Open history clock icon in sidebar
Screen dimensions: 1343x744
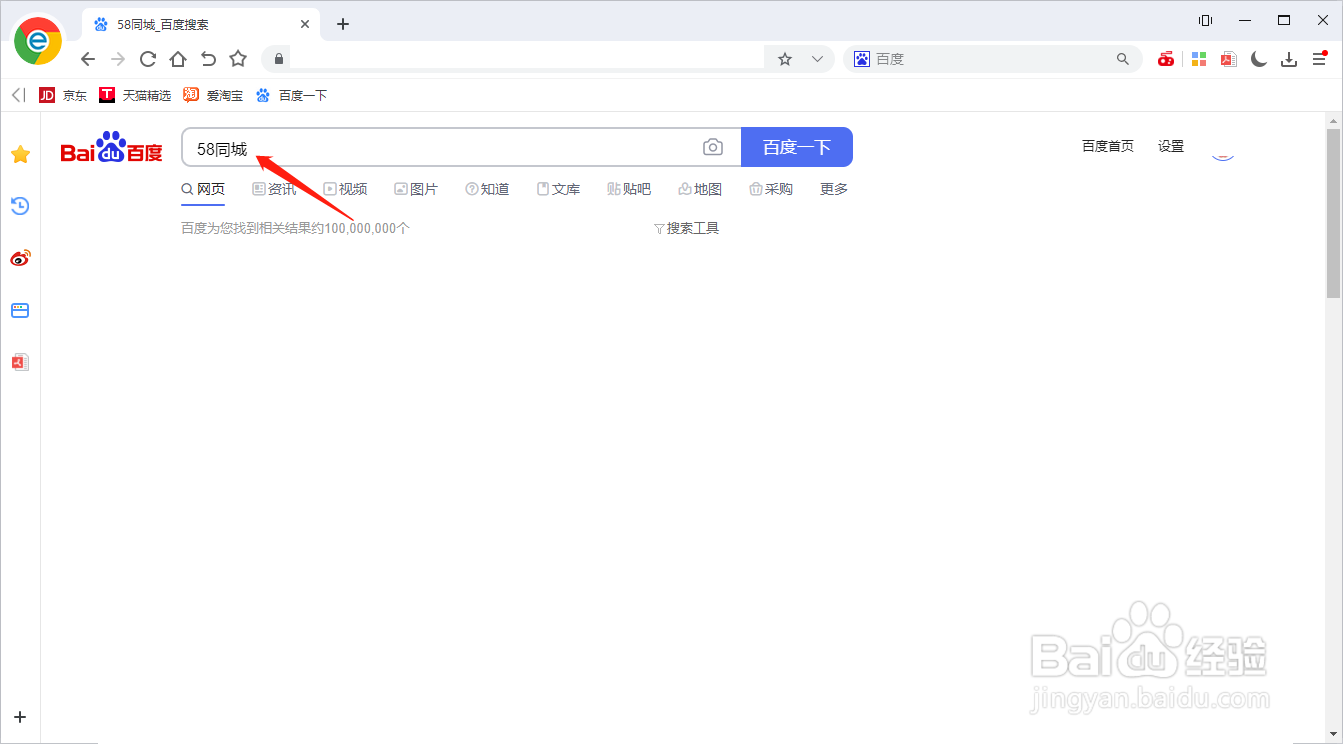tap(20, 206)
